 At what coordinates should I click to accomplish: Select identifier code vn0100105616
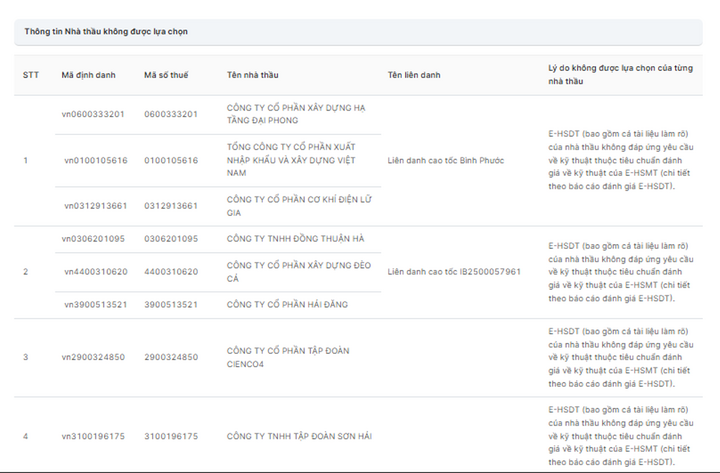(96, 160)
